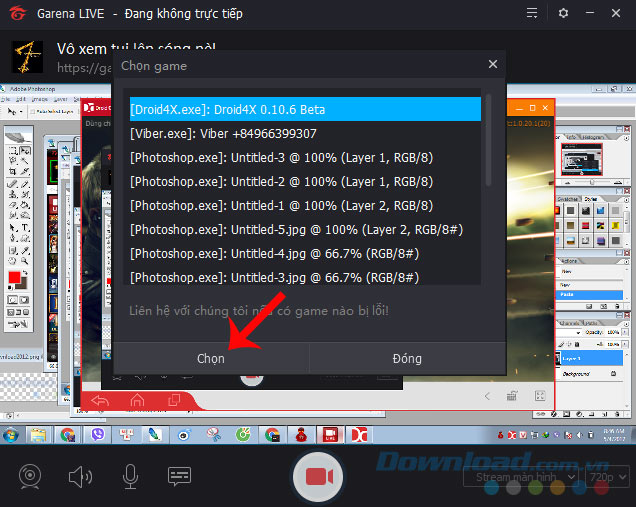
Task: Select Photoshop Untitled-3 @ 100% Layer 1 entry
Action: click(305, 157)
